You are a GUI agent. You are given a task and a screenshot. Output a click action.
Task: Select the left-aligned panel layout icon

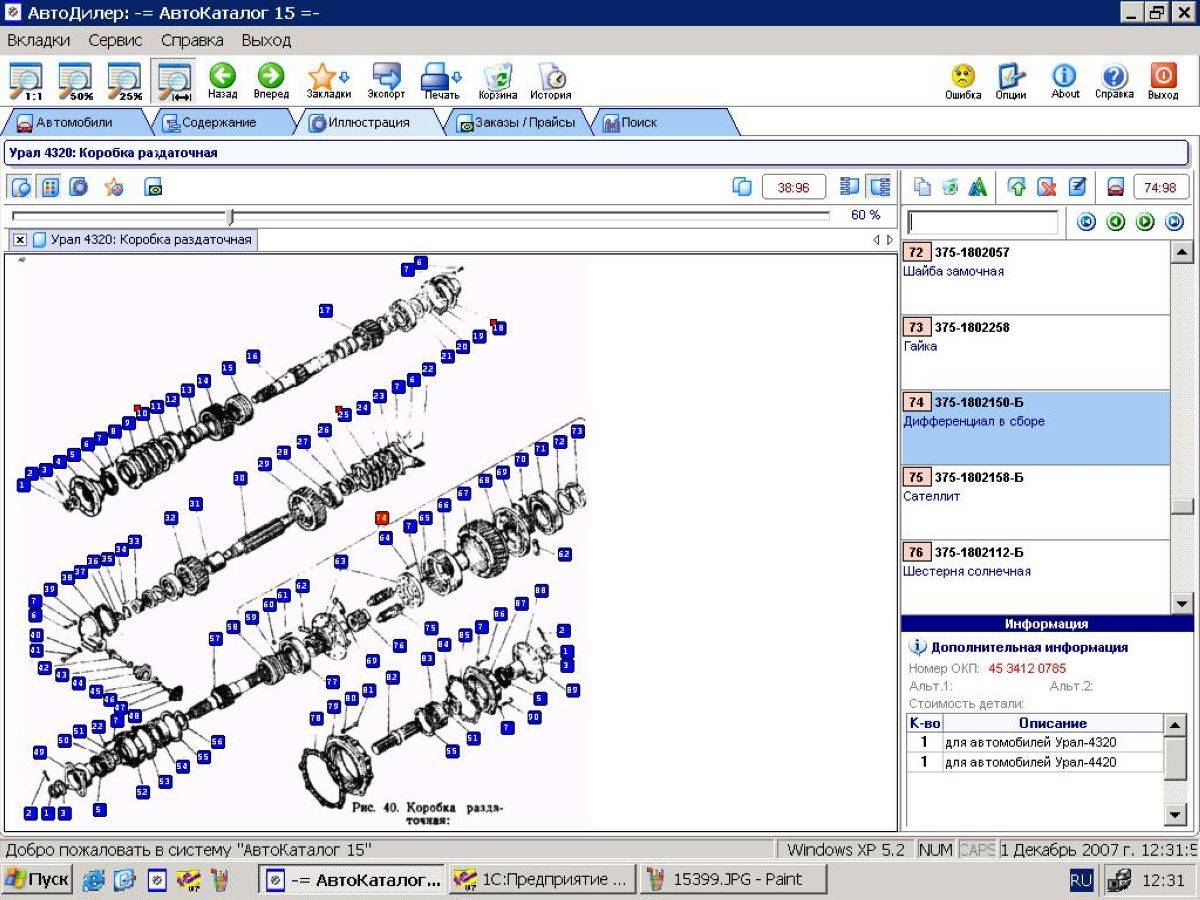tap(851, 187)
